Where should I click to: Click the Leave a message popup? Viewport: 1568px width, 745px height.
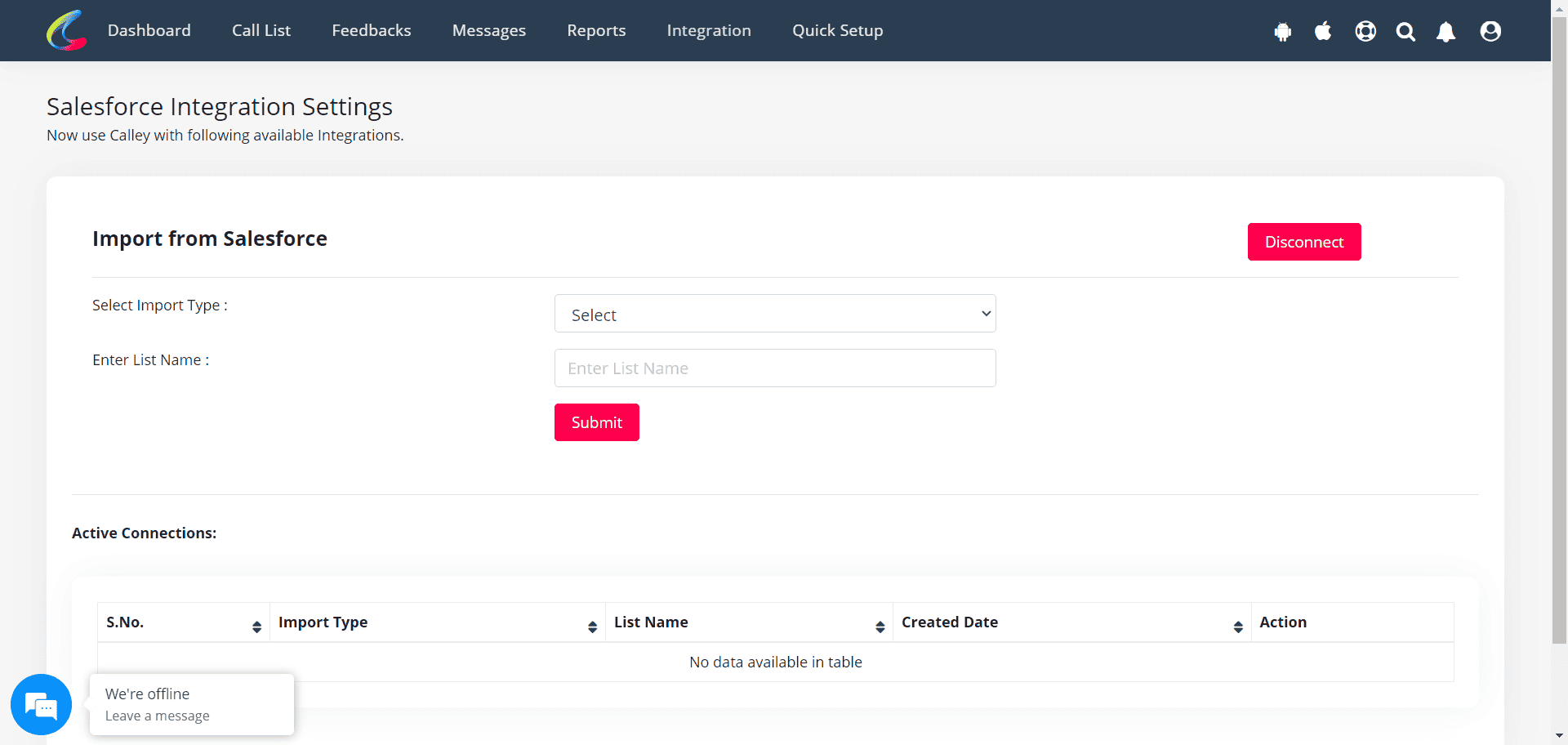[192, 704]
